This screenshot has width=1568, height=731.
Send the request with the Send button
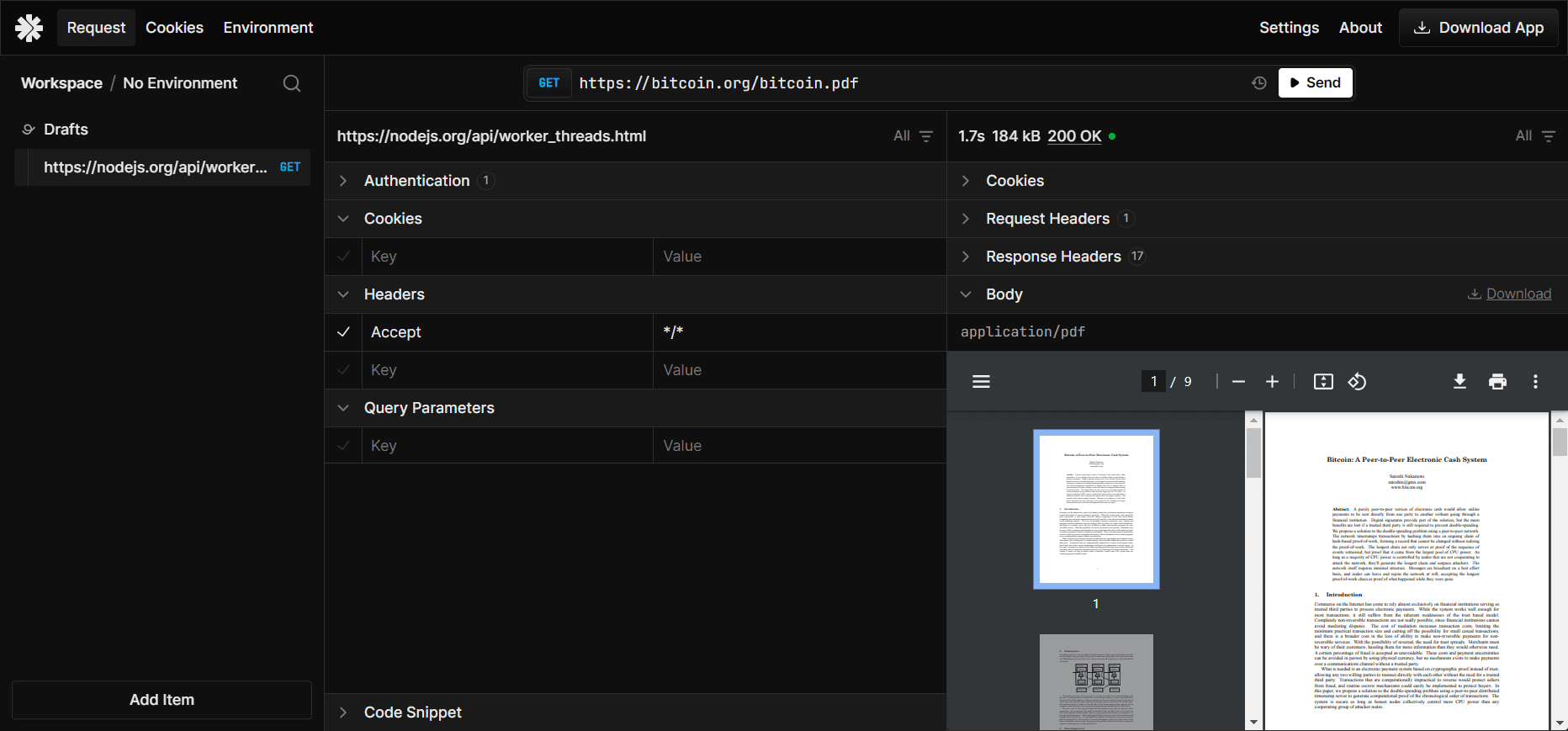pyautogui.click(x=1316, y=82)
